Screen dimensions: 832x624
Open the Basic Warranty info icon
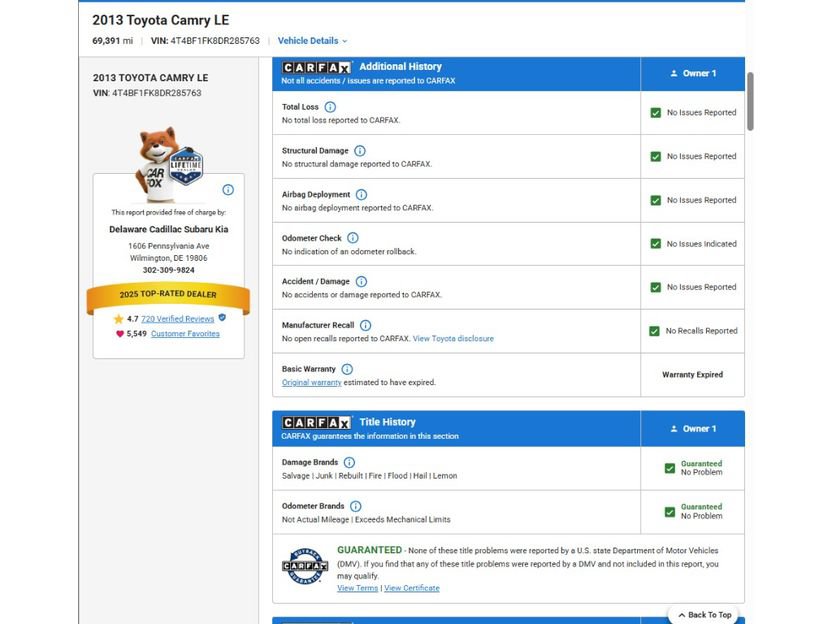[x=347, y=369]
